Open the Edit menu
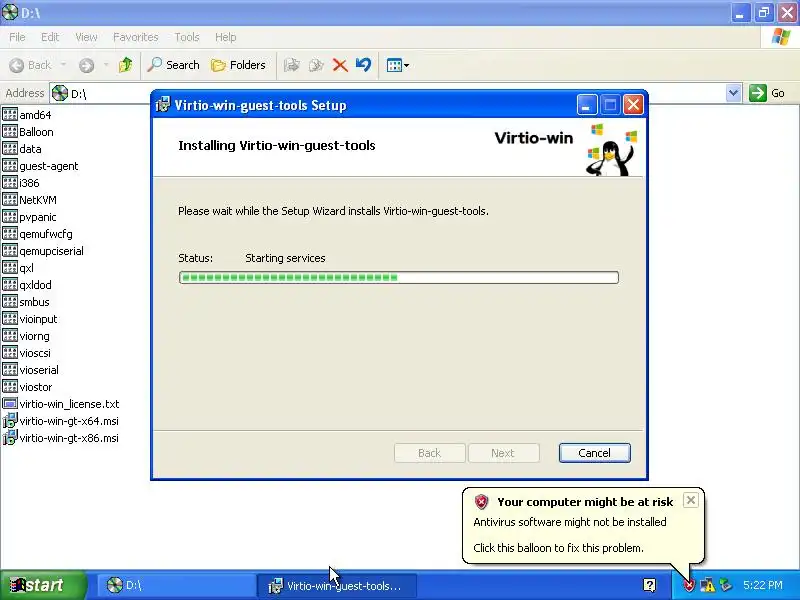The image size is (800, 600). tap(50, 37)
